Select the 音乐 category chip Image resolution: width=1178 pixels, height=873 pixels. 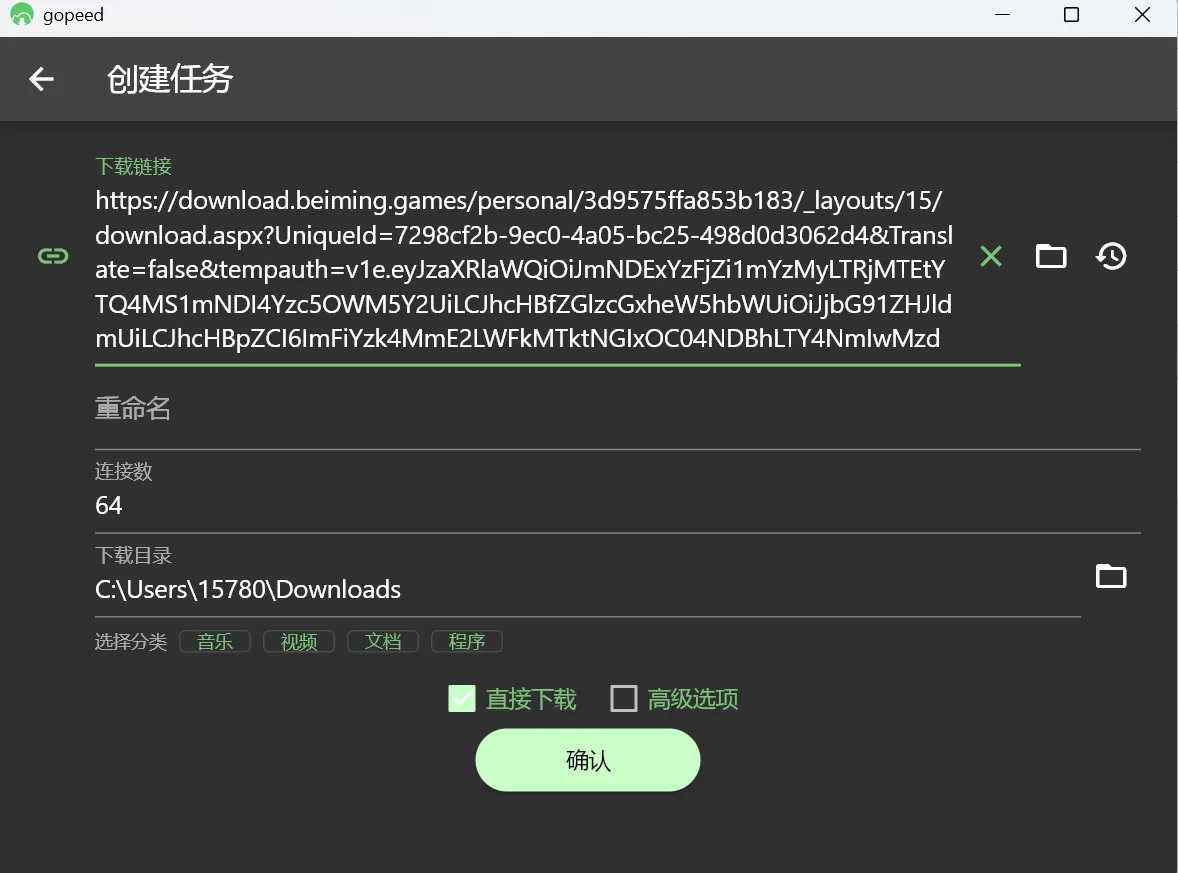click(x=215, y=642)
